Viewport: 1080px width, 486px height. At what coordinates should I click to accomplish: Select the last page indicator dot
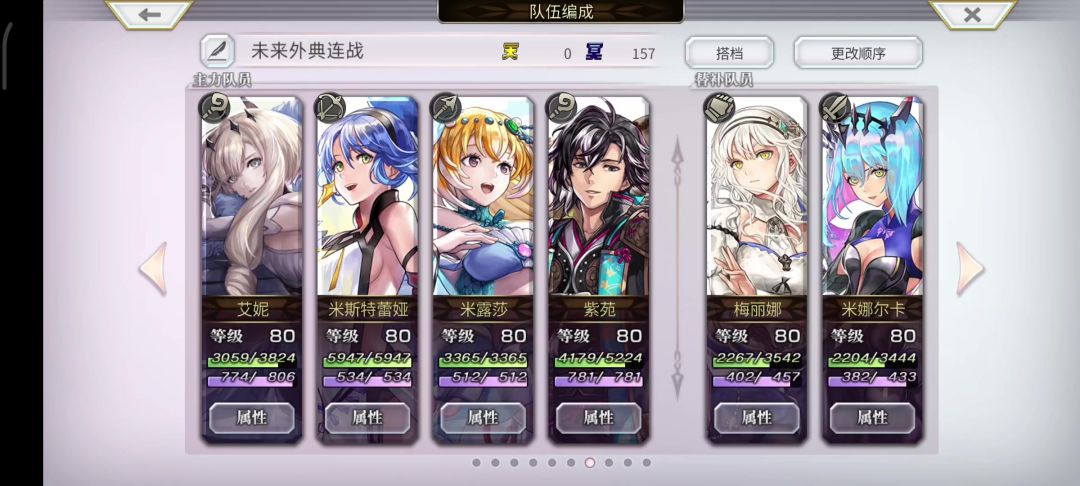pos(647,463)
